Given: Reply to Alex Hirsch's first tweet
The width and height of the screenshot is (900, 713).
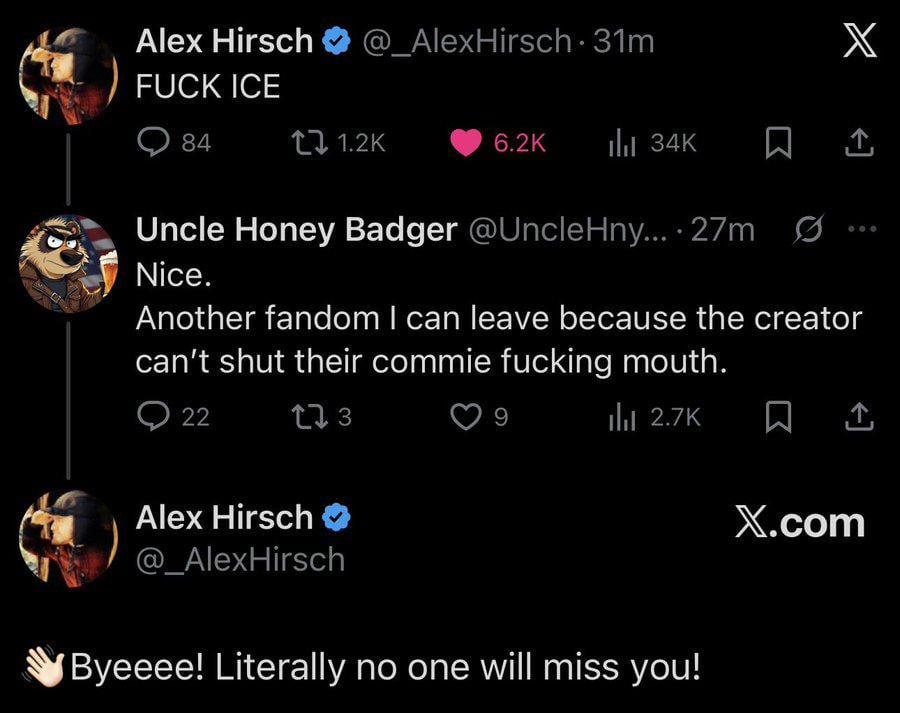Looking at the screenshot, I should (x=152, y=143).
